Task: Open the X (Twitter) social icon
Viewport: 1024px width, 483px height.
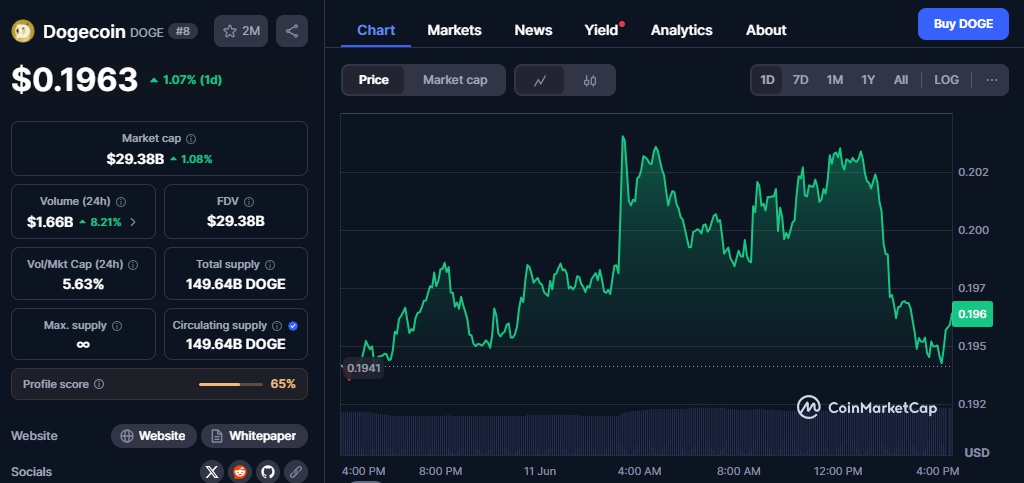Action: pos(211,471)
